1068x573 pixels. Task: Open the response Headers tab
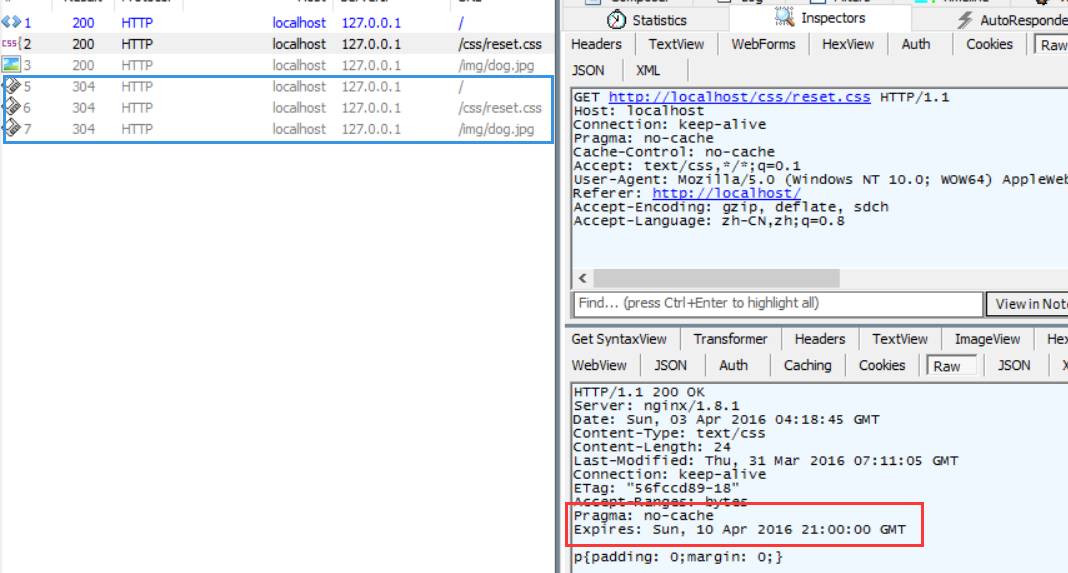pyautogui.click(x=819, y=339)
